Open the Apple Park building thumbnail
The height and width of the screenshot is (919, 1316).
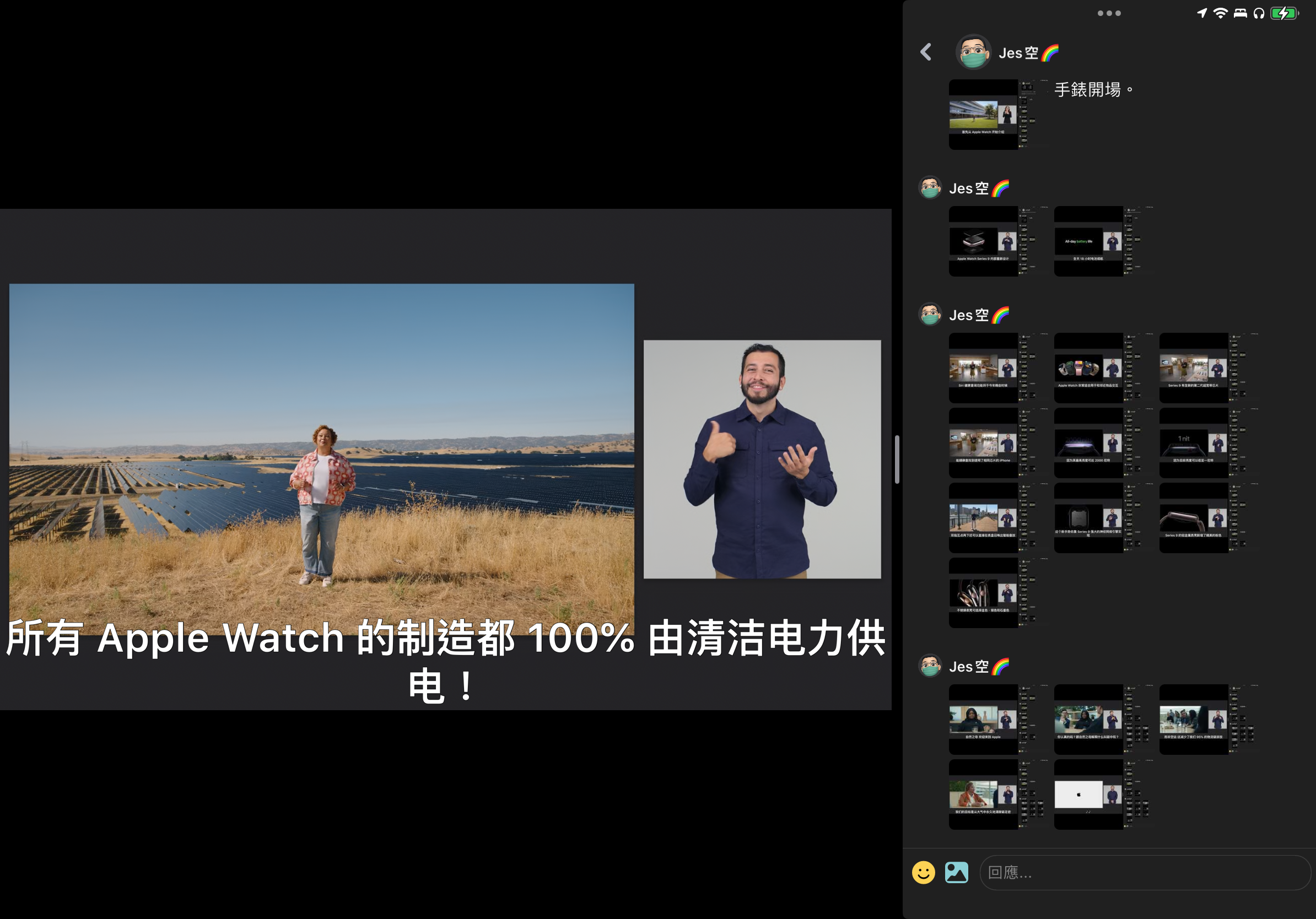click(x=999, y=115)
